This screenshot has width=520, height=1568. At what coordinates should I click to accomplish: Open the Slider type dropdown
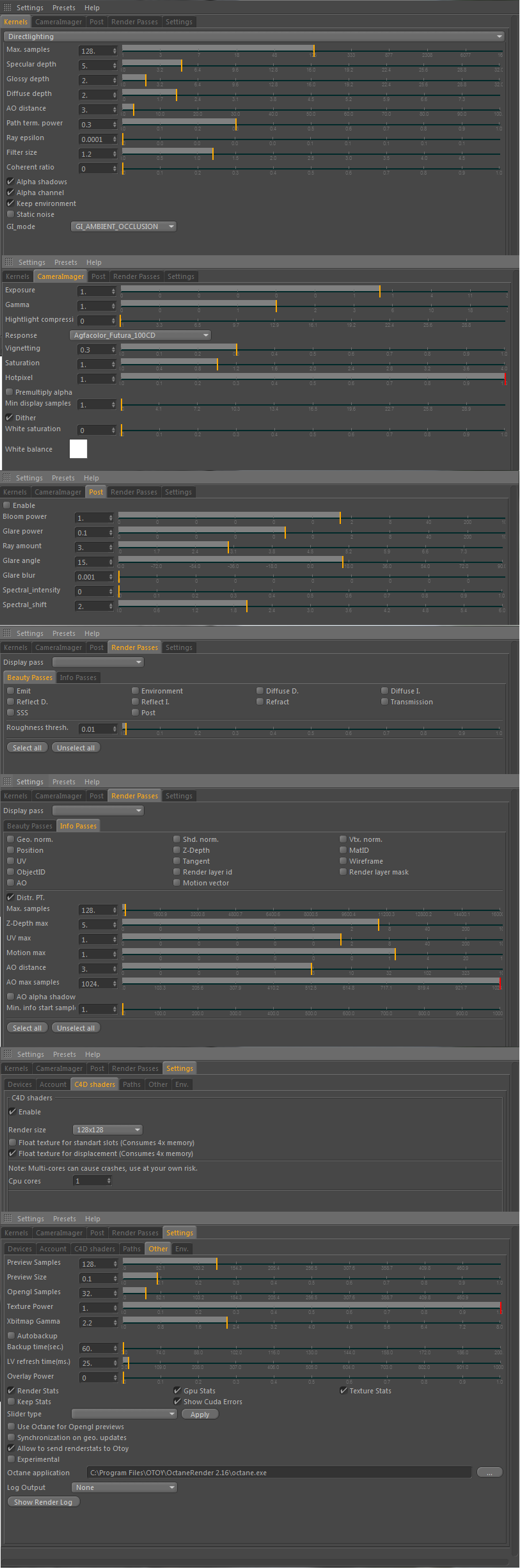click(x=124, y=1414)
